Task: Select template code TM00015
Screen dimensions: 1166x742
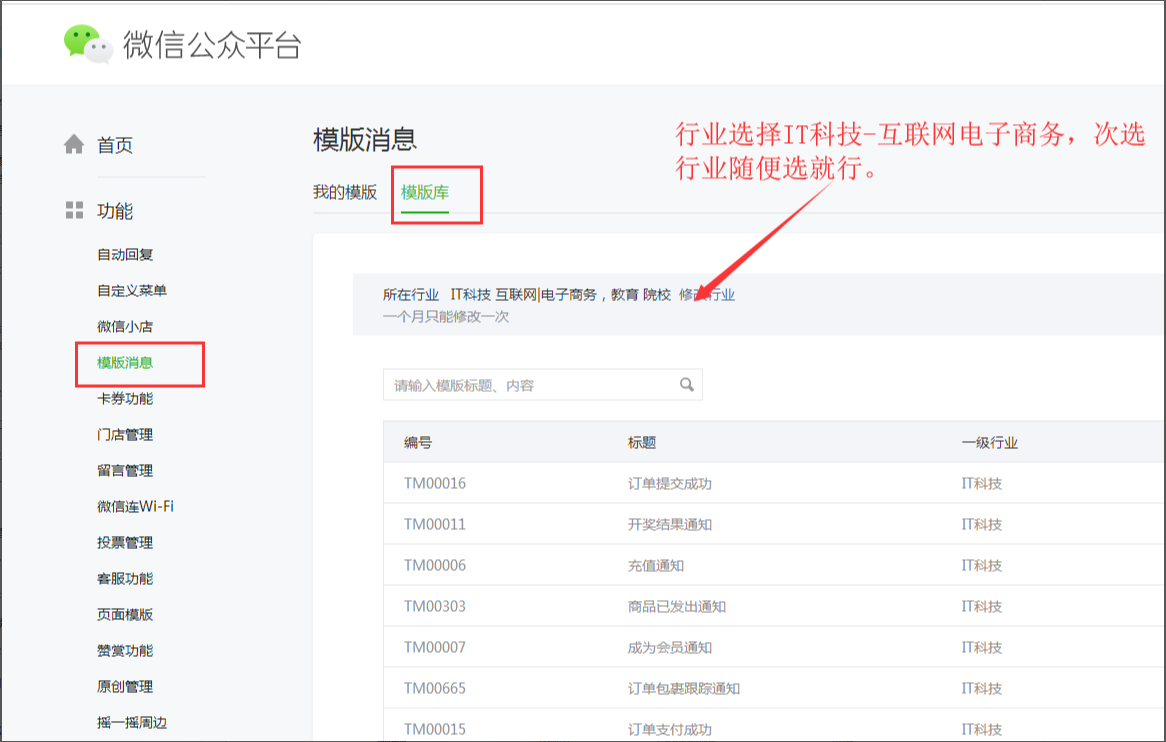Action: coord(435,729)
